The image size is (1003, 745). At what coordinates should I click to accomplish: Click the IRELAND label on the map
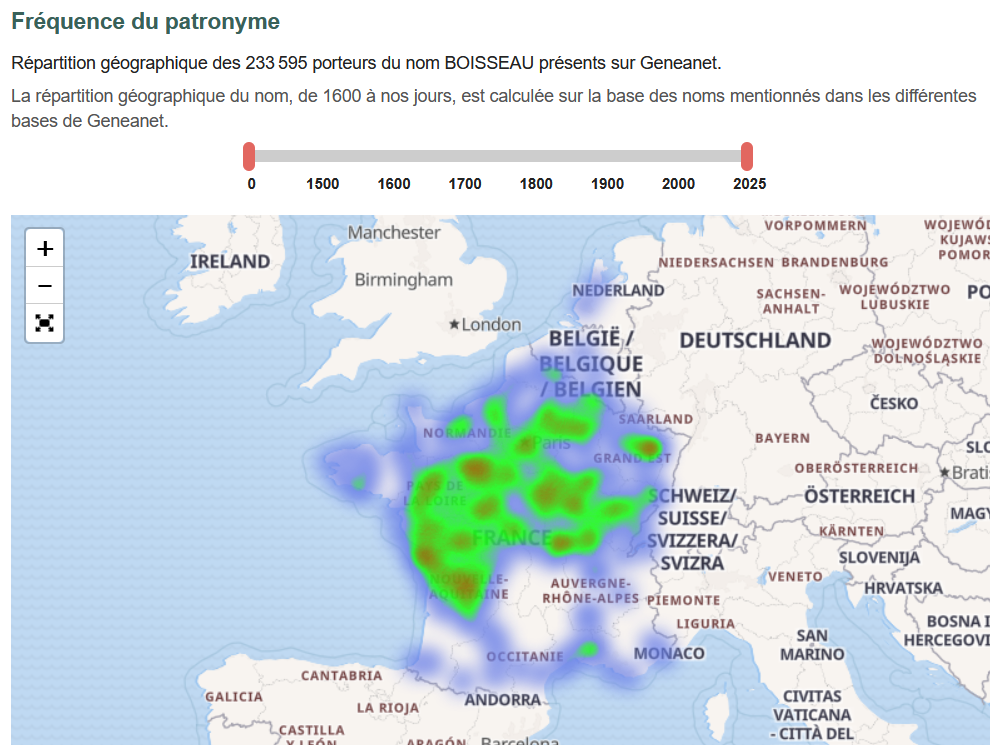click(230, 261)
